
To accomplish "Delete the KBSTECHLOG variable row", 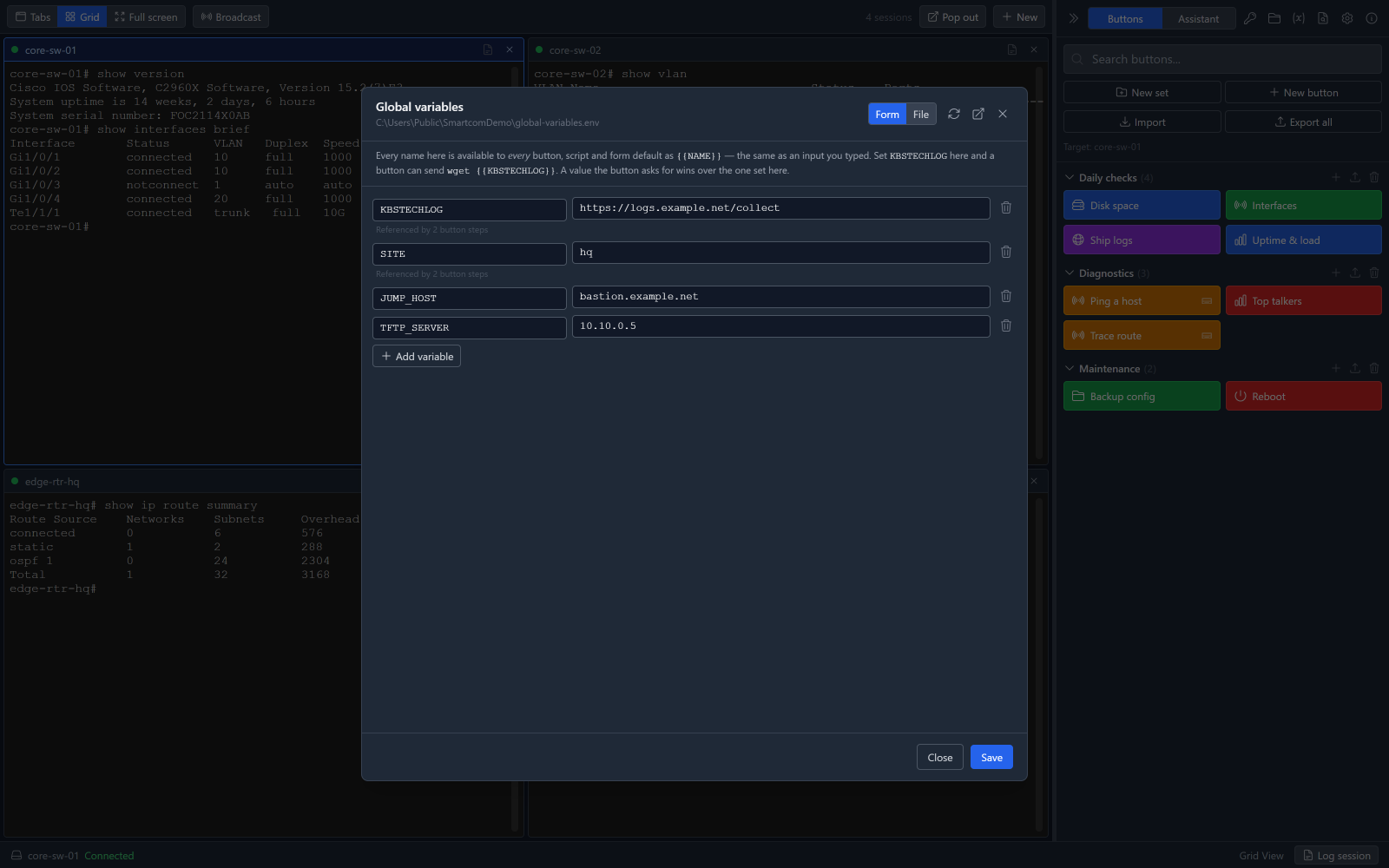I will tap(1006, 208).
